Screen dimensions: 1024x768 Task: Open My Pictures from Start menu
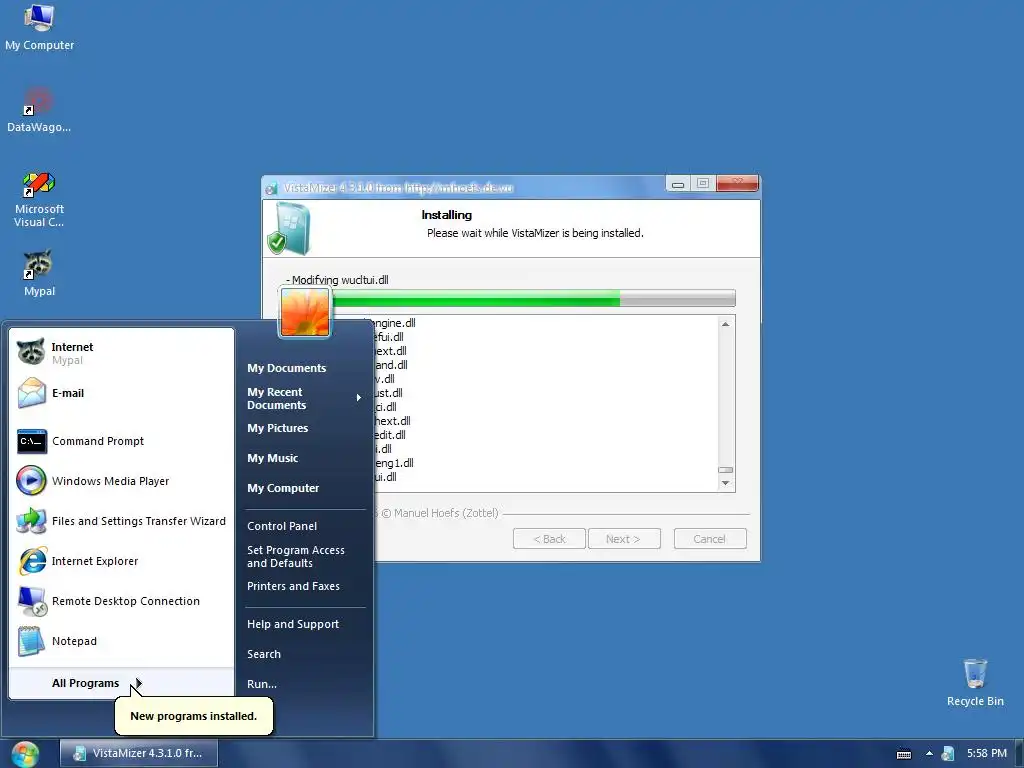tap(278, 428)
